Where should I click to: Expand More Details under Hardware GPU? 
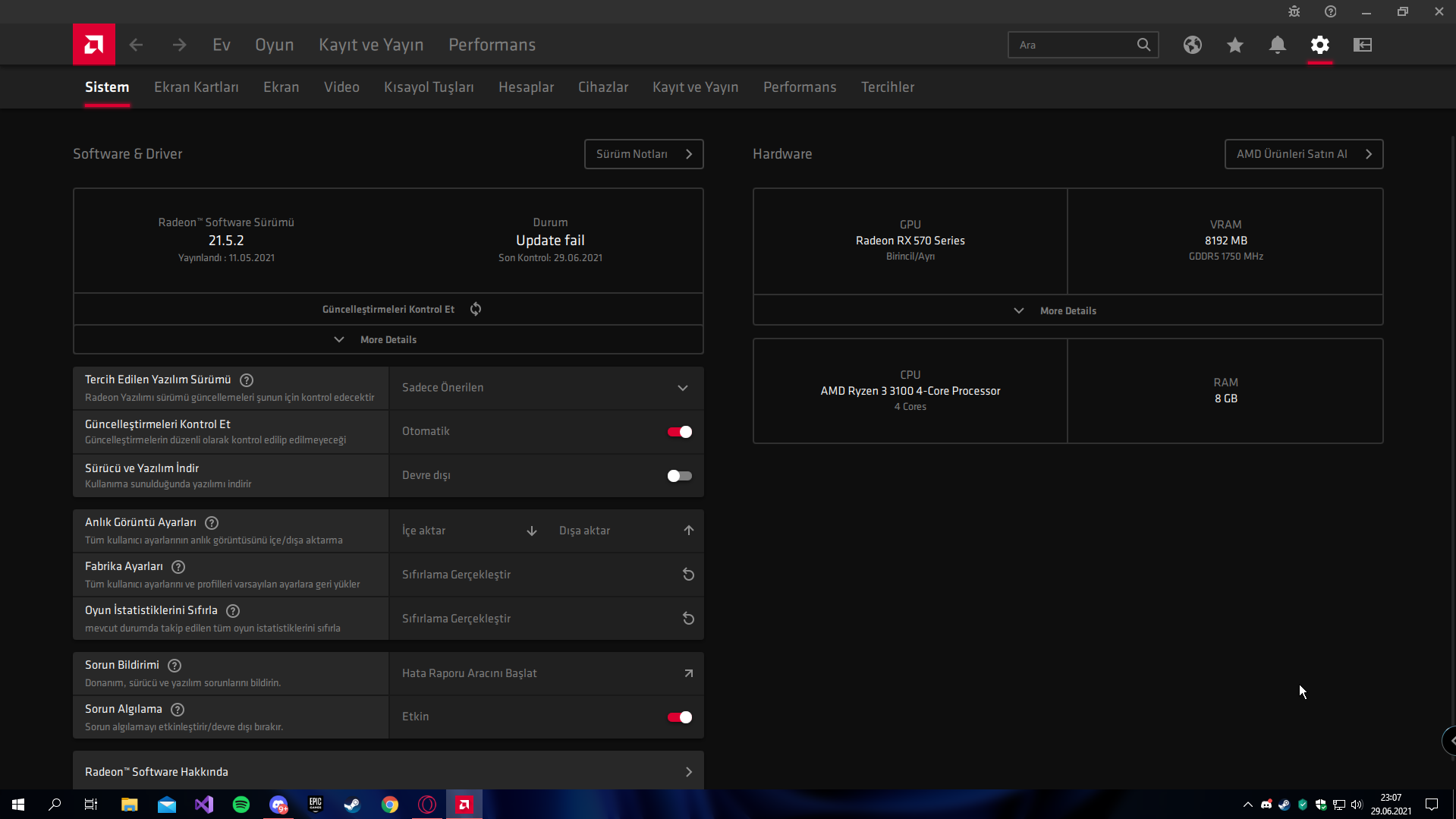[1068, 310]
